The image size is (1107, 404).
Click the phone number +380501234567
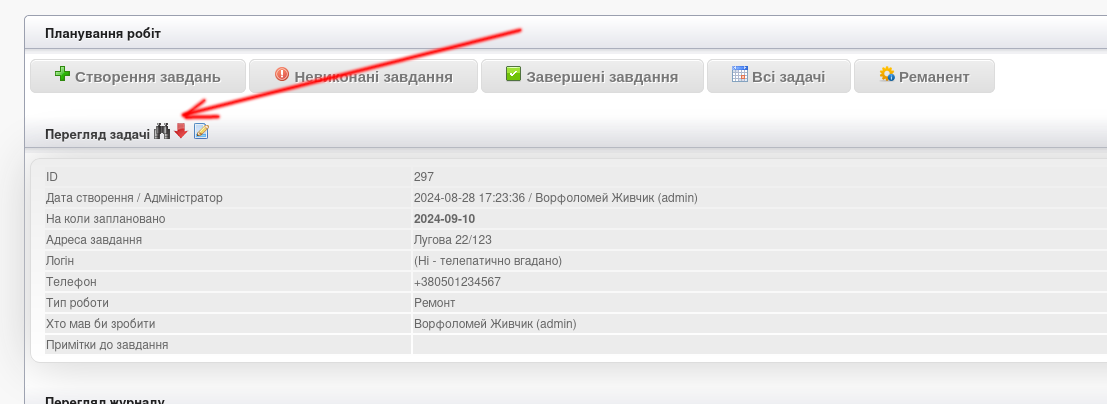pos(457,282)
